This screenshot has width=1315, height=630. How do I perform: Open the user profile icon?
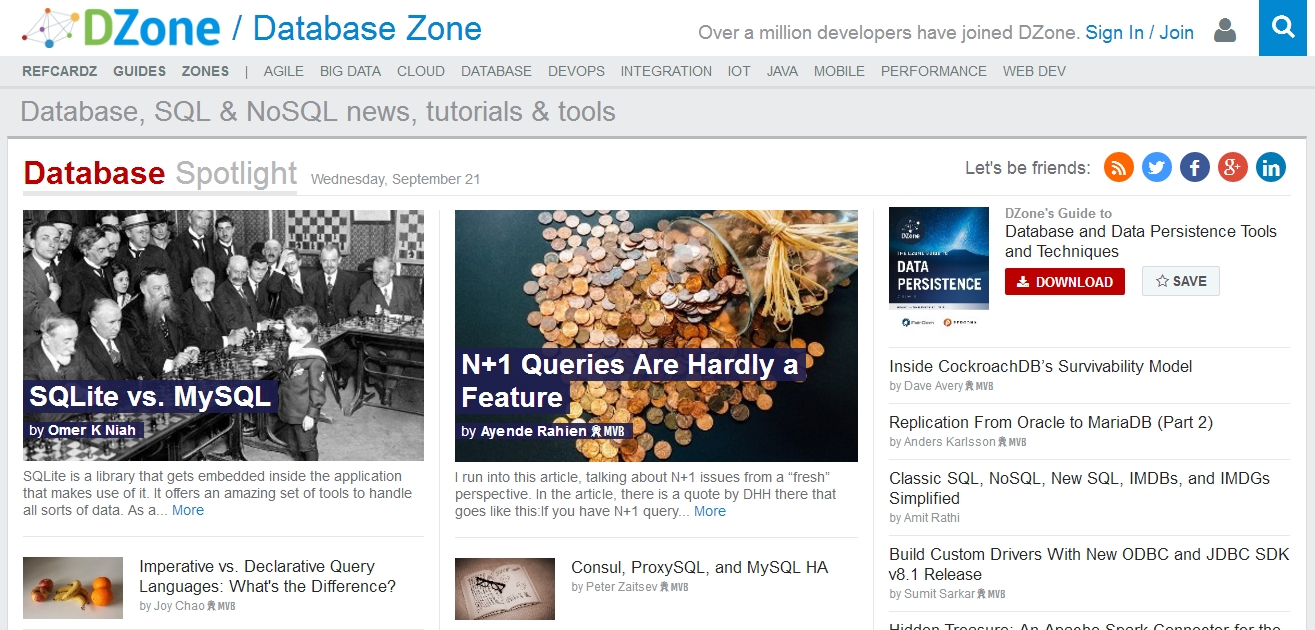pos(1224,30)
